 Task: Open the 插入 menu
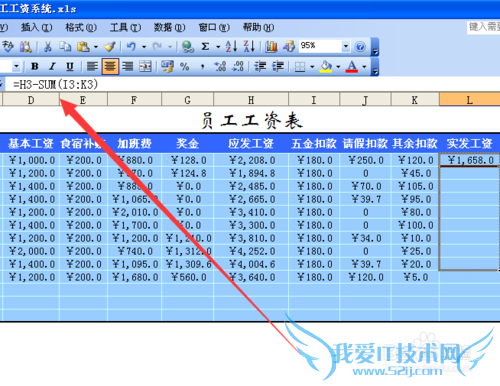point(37,27)
